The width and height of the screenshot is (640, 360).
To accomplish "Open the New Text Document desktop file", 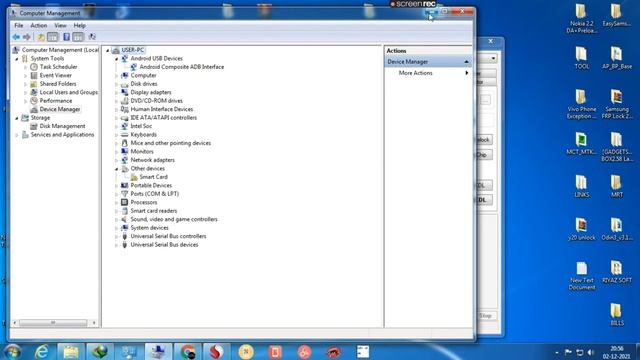I will (x=582, y=276).
